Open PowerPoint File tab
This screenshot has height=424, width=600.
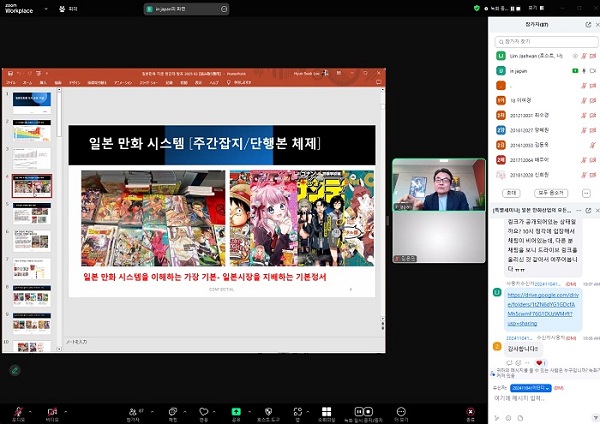click(11, 82)
